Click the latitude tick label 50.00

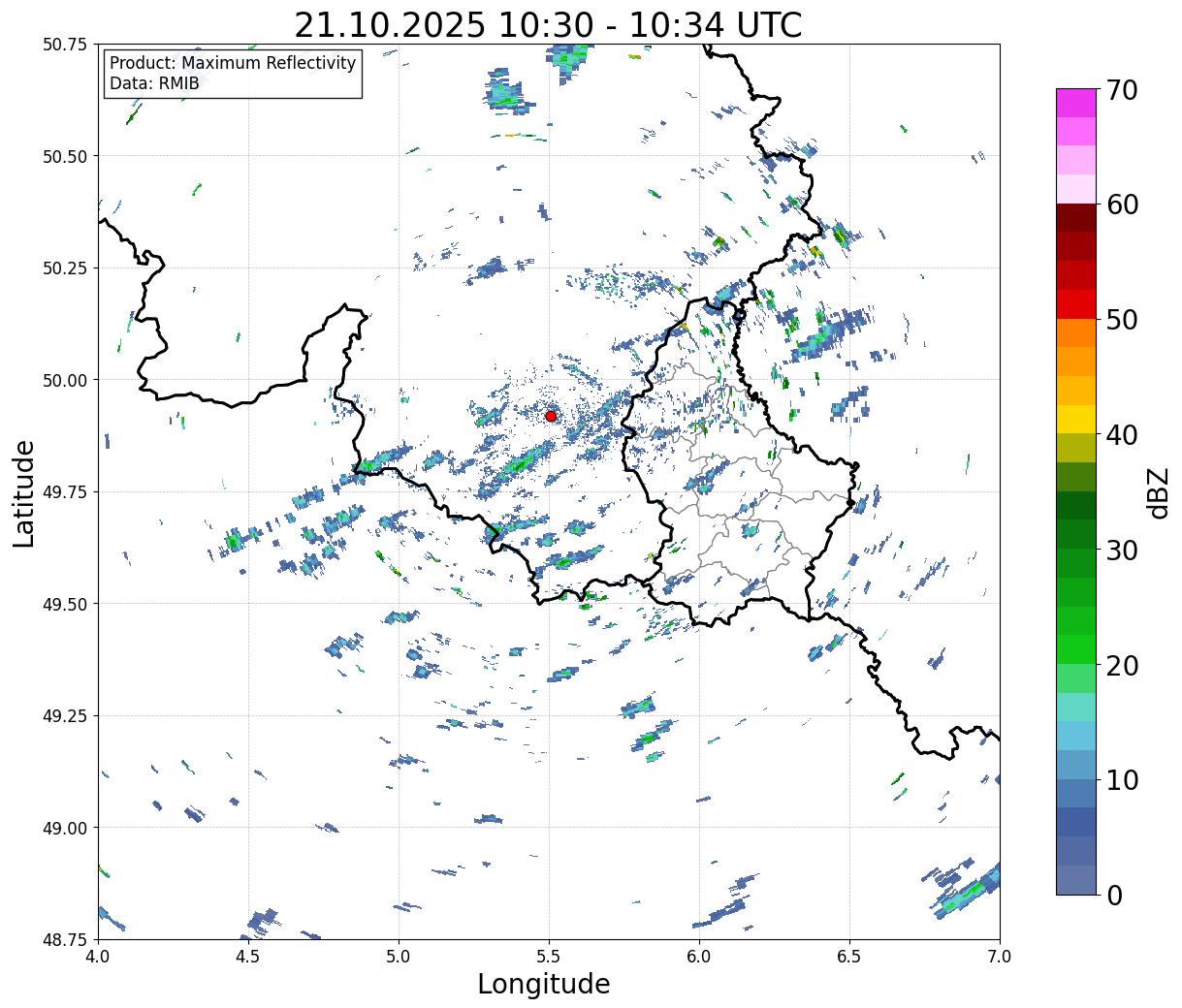pyautogui.click(x=64, y=380)
